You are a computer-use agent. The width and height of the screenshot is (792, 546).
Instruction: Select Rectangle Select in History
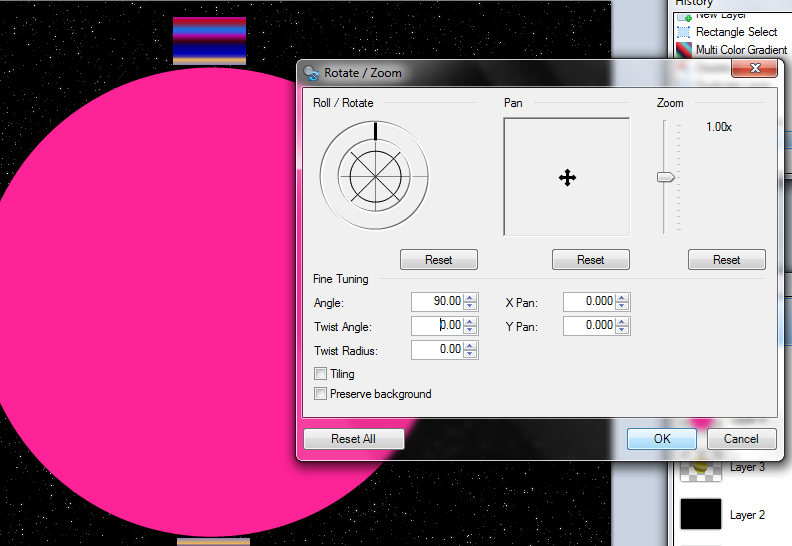[x=736, y=32]
